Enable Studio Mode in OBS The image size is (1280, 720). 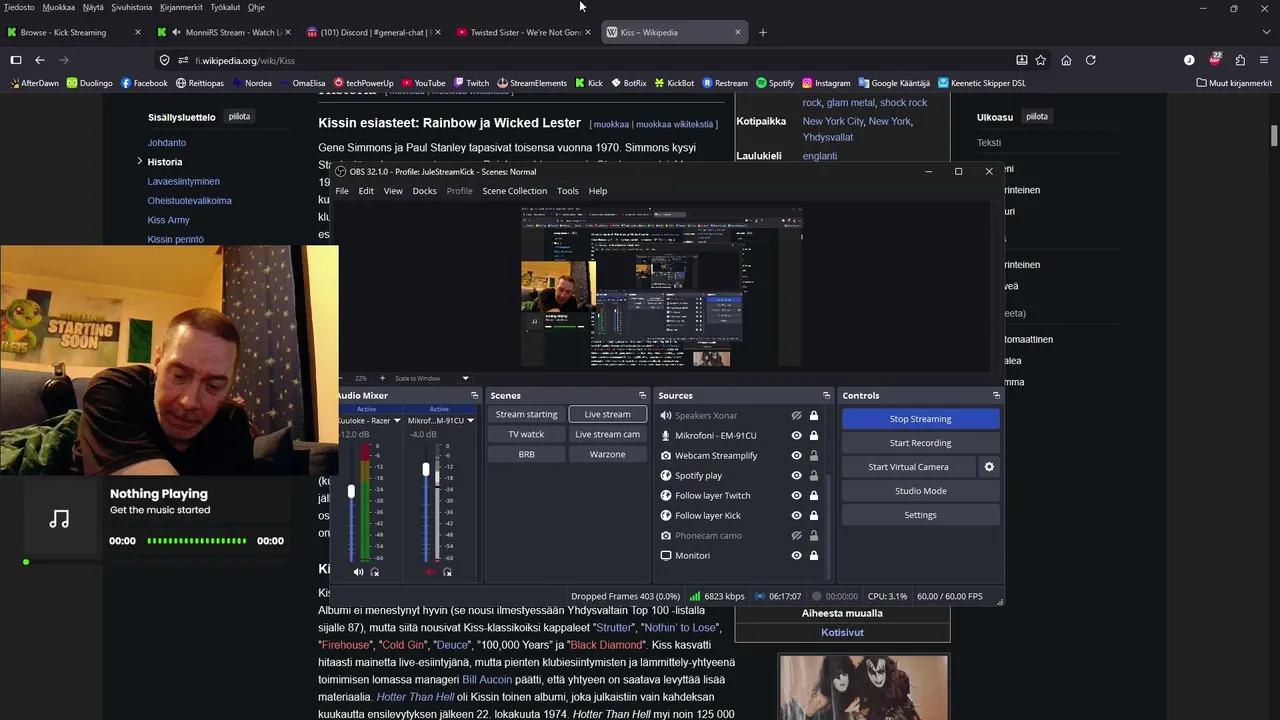tap(920, 491)
